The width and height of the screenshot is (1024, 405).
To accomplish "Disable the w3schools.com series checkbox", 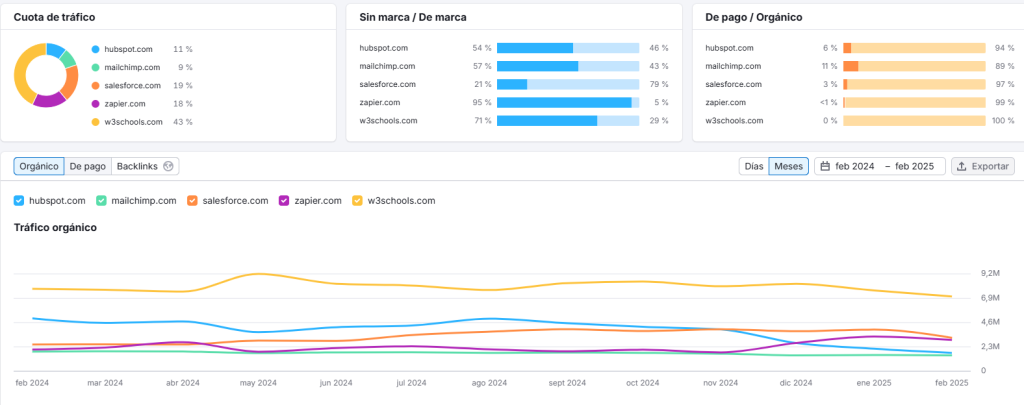I will [x=357, y=200].
